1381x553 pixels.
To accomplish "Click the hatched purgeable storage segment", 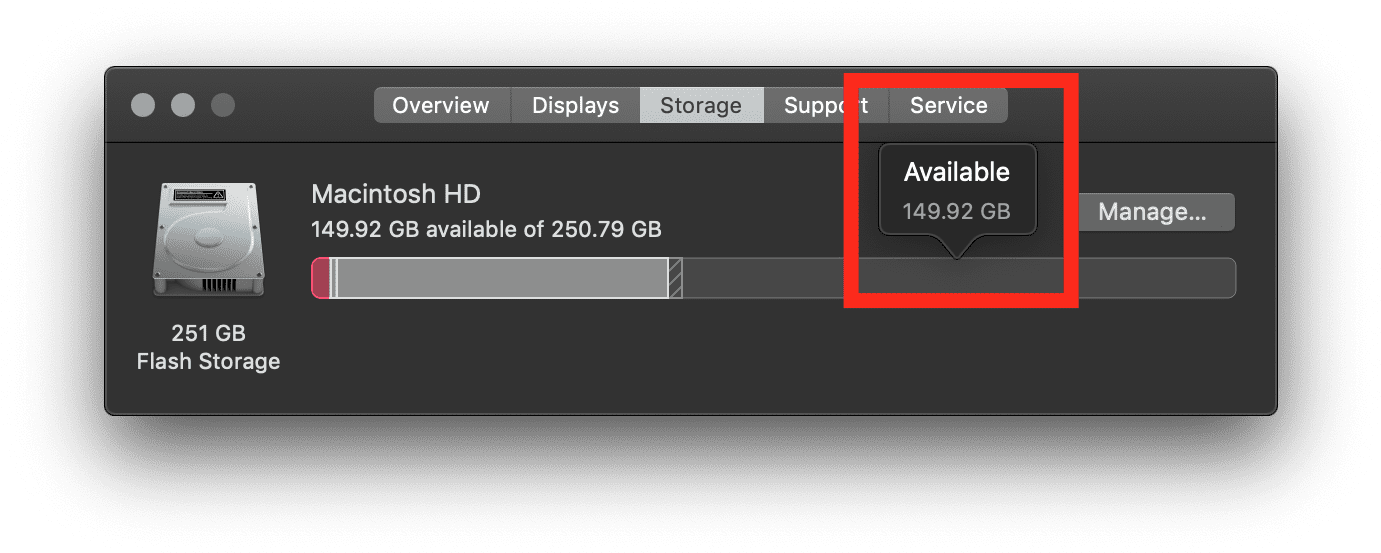I will (x=676, y=278).
